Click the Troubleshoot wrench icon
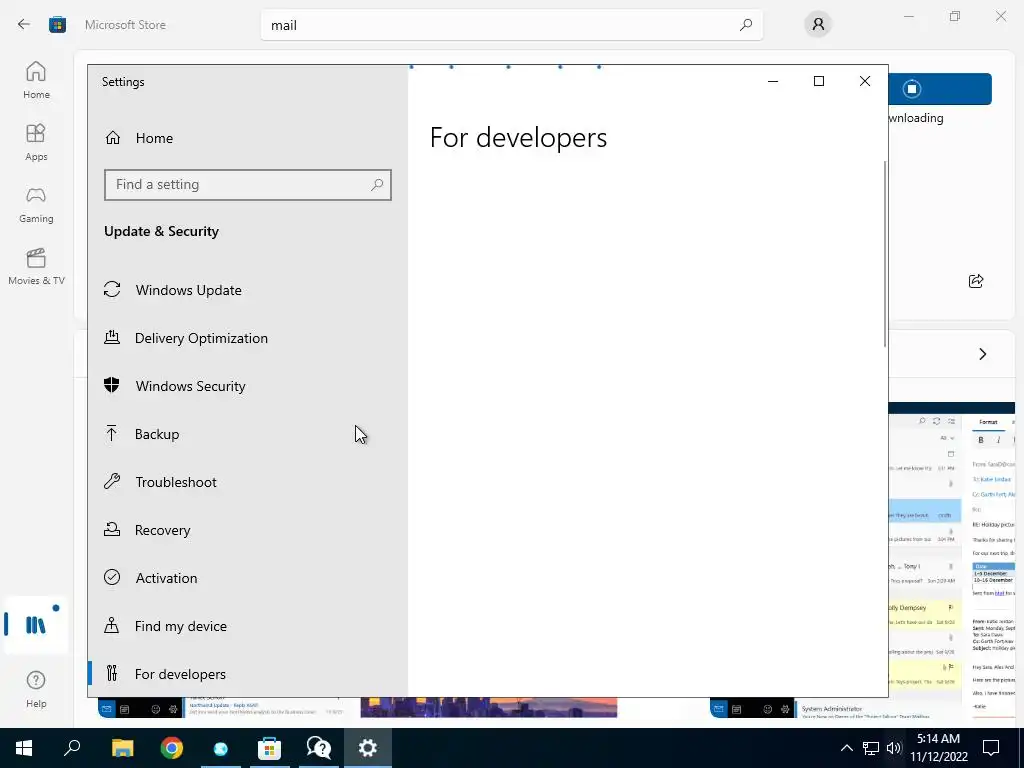 tap(112, 481)
